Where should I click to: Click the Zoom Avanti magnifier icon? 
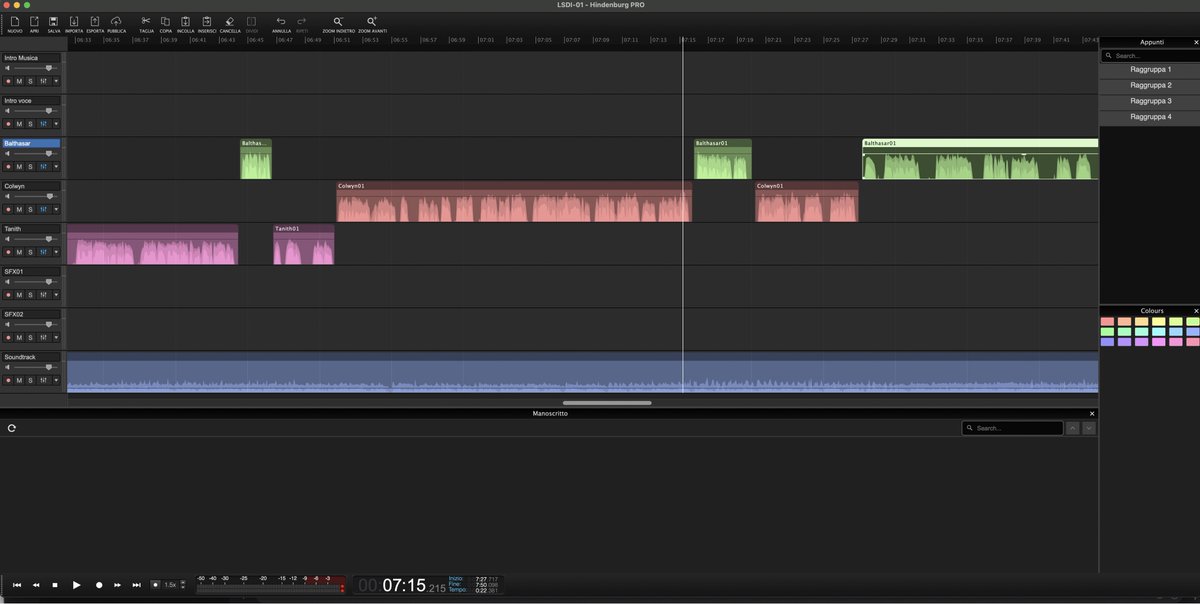372,21
